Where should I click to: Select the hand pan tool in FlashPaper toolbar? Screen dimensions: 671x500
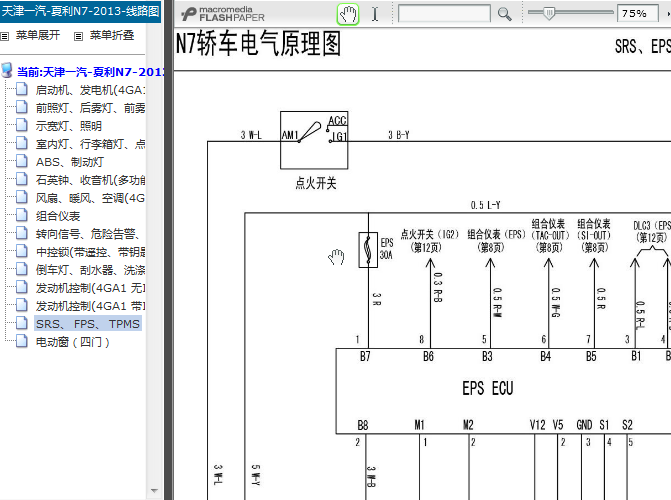coord(348,14)
